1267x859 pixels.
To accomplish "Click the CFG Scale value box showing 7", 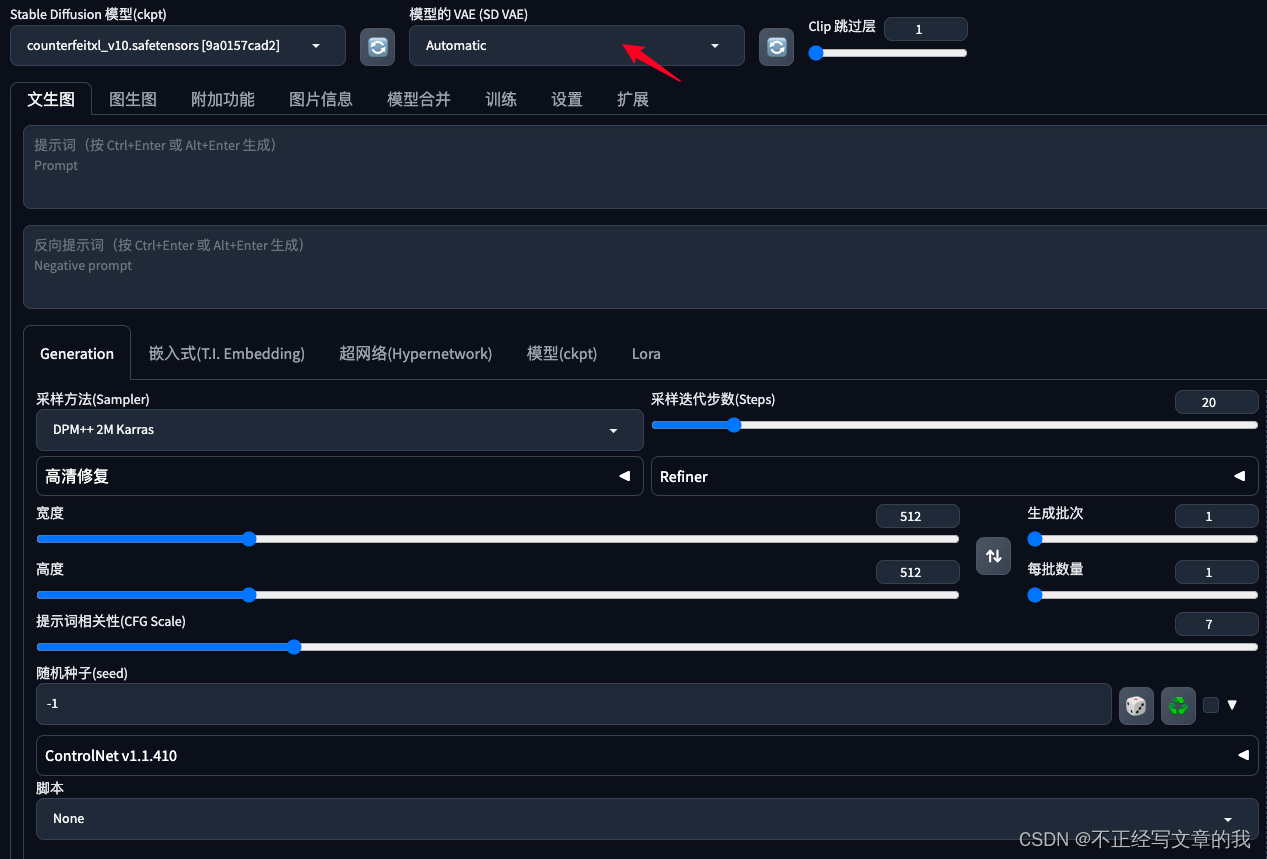I will click(1216, 624).
